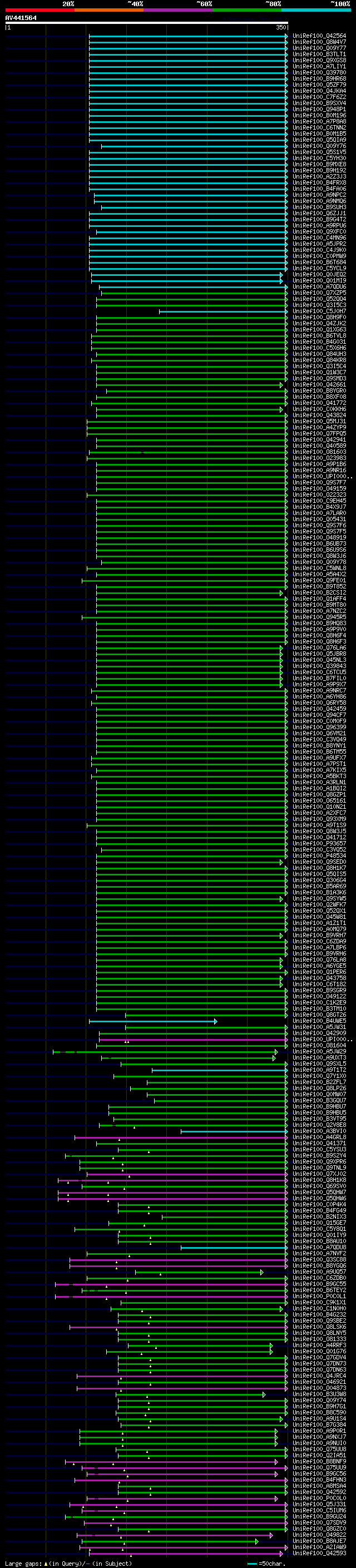Open hit UniRef100_B3TLT1

(x=319, y=54)
